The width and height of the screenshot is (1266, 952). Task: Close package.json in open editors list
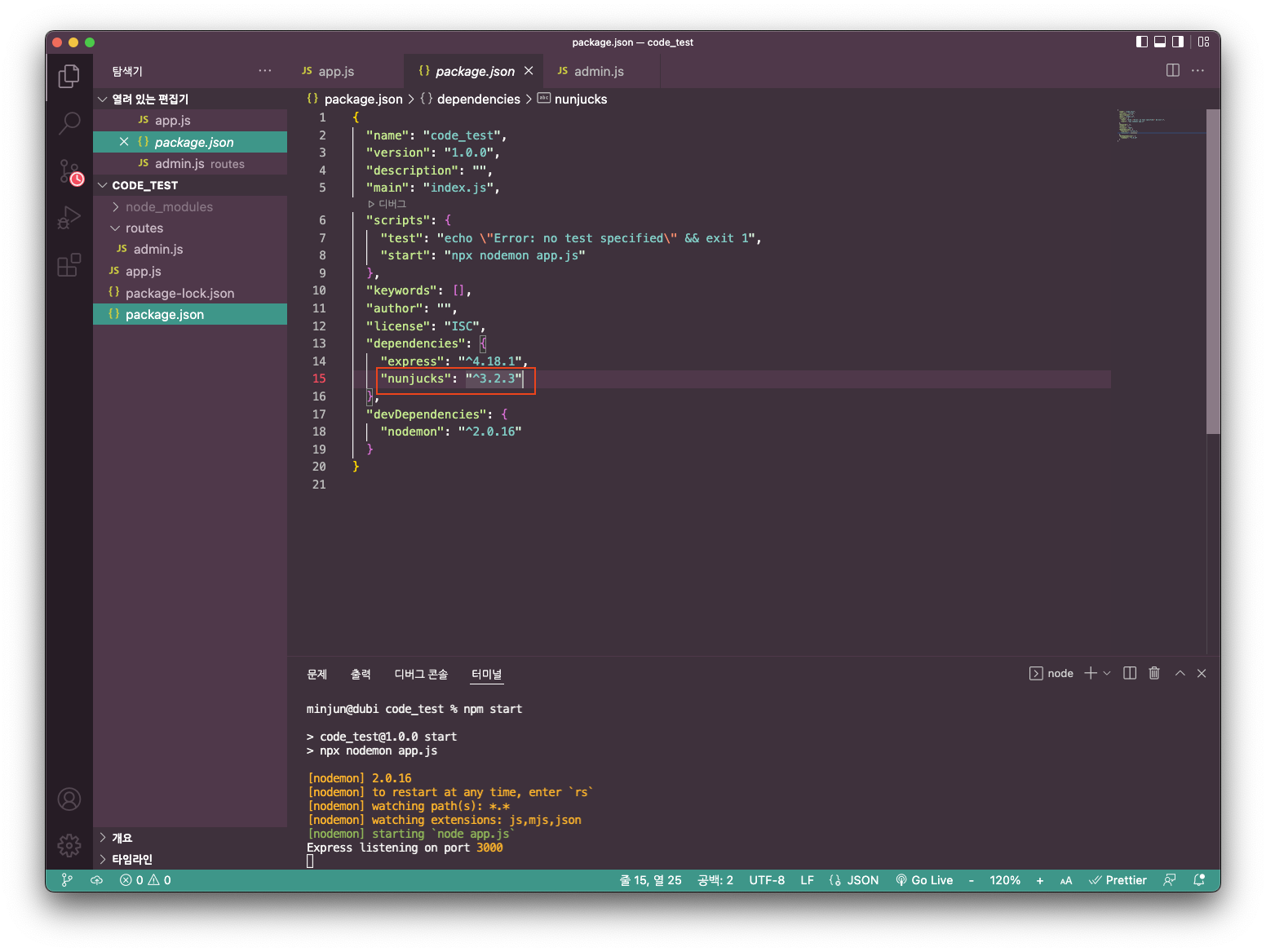coord(124,142)
